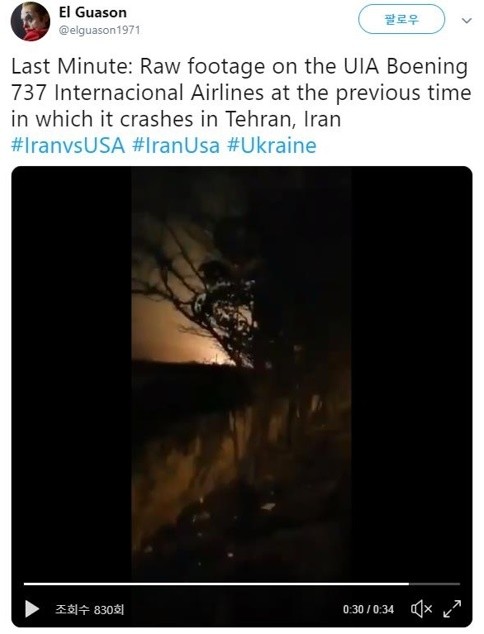Seek the video progress bar to the middle
Image resolution: width=484 pixels, height=634 pixels.
point(242,584)
